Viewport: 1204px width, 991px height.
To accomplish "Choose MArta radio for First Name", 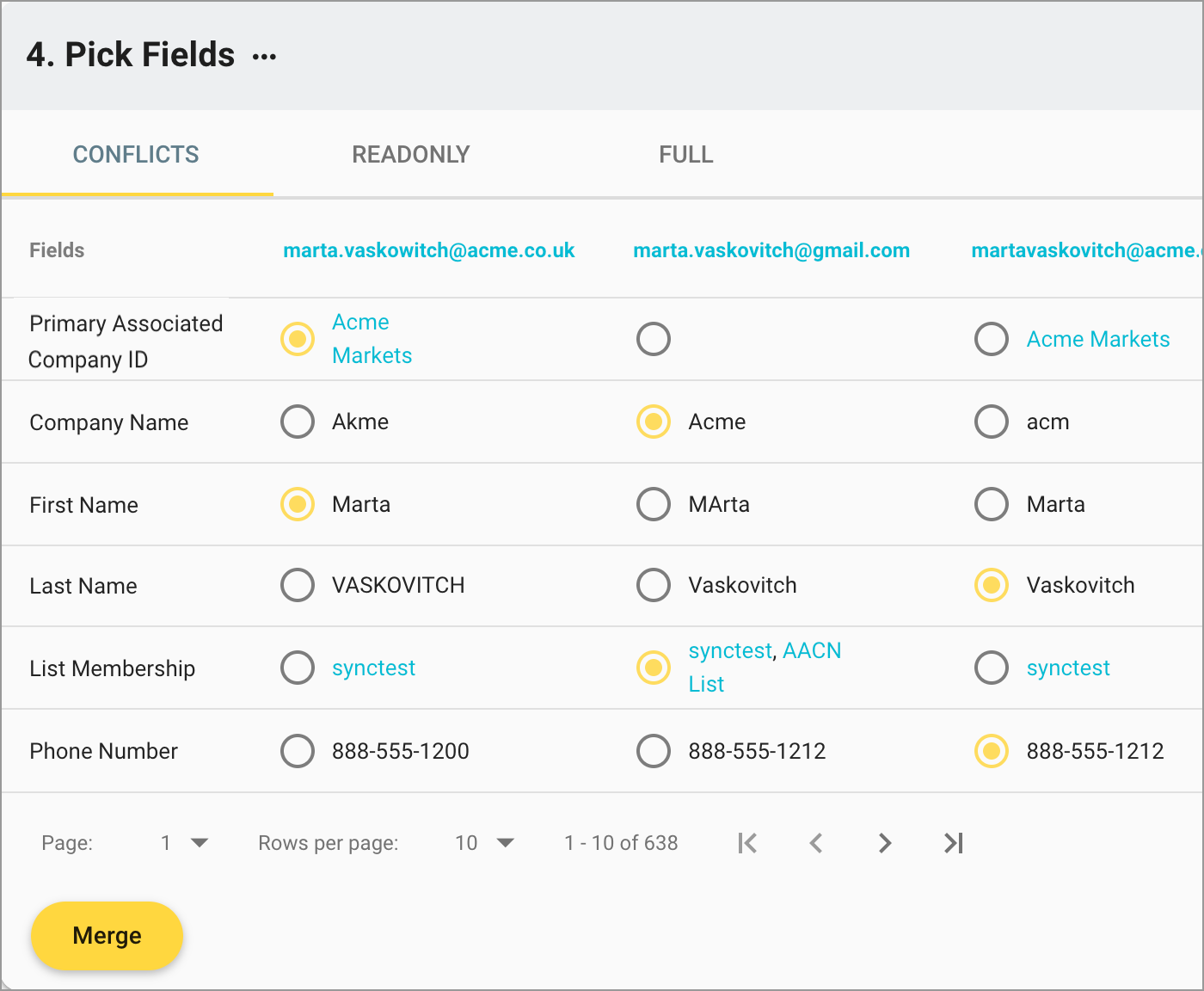I will click(x=654, y=504).
